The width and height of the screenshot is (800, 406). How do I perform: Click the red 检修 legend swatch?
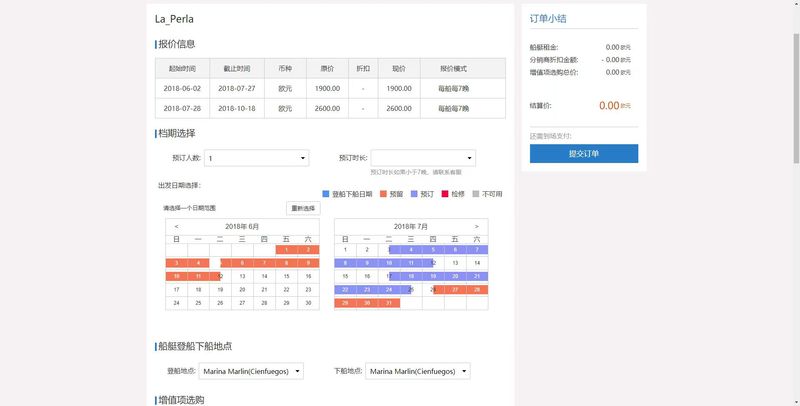pyautogui.click(x=445, y=194)
